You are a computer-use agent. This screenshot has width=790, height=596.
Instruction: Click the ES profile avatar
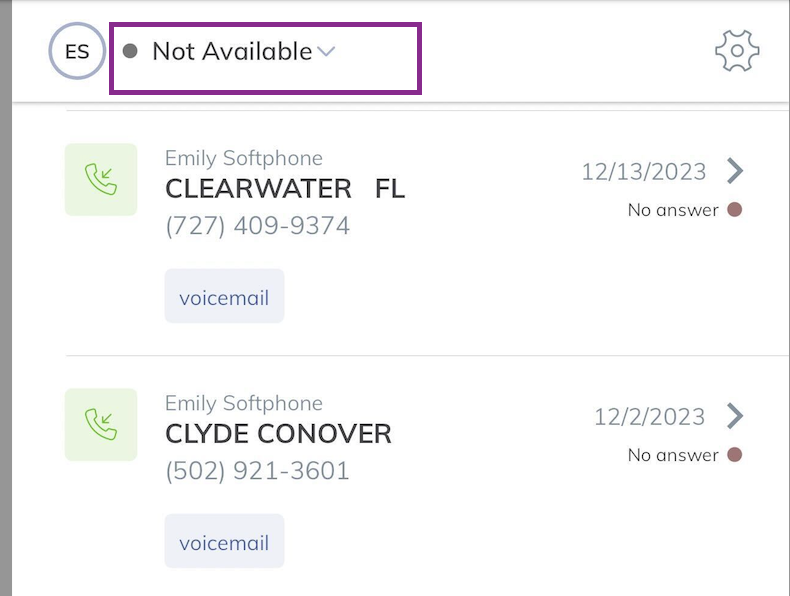[x=77, y=51]
